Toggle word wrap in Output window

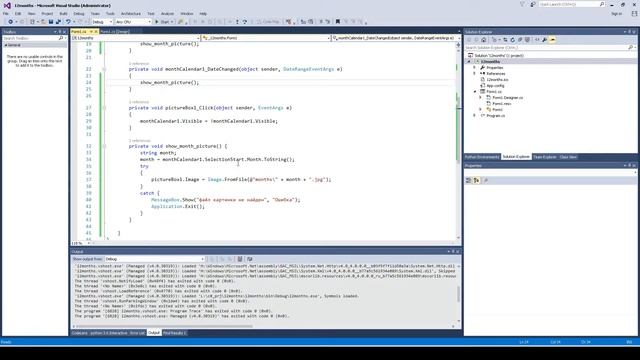(250, 259)
